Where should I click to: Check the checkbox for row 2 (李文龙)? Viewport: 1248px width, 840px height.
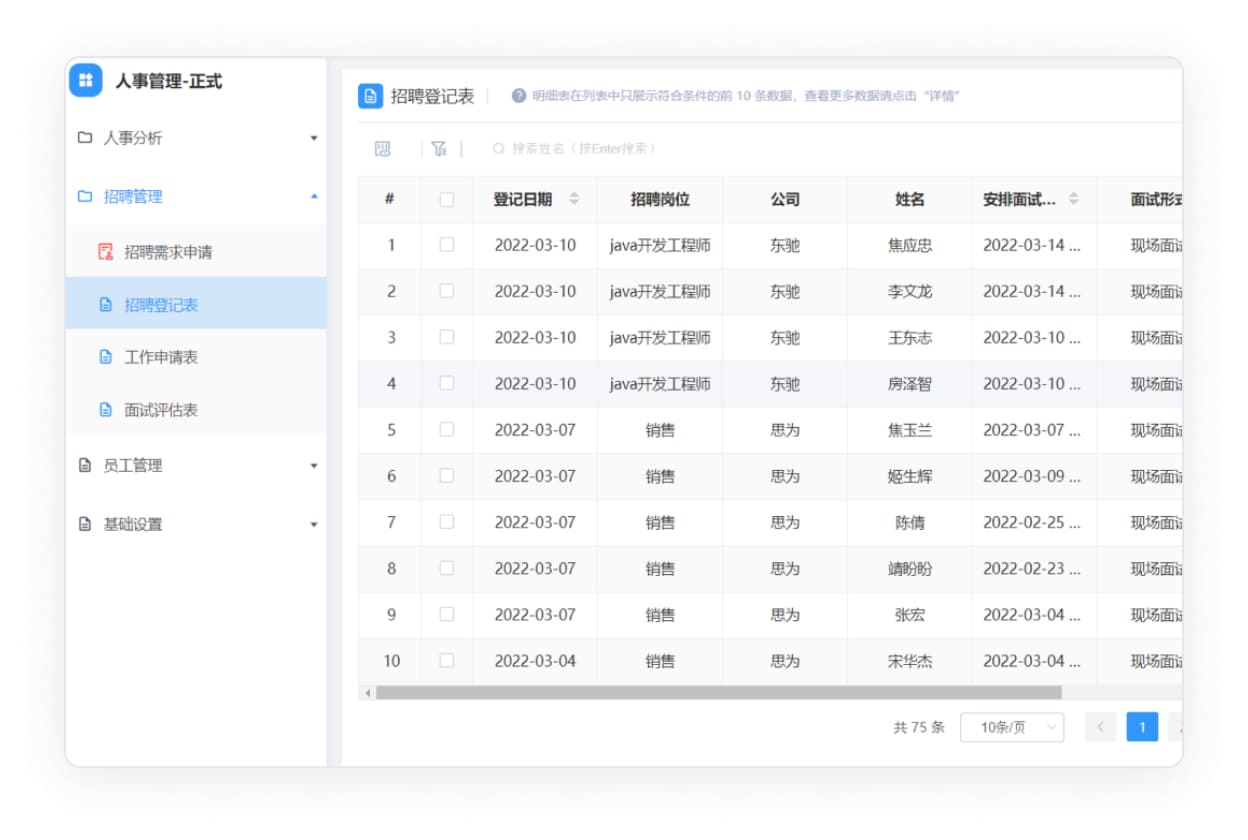(447, 291)
